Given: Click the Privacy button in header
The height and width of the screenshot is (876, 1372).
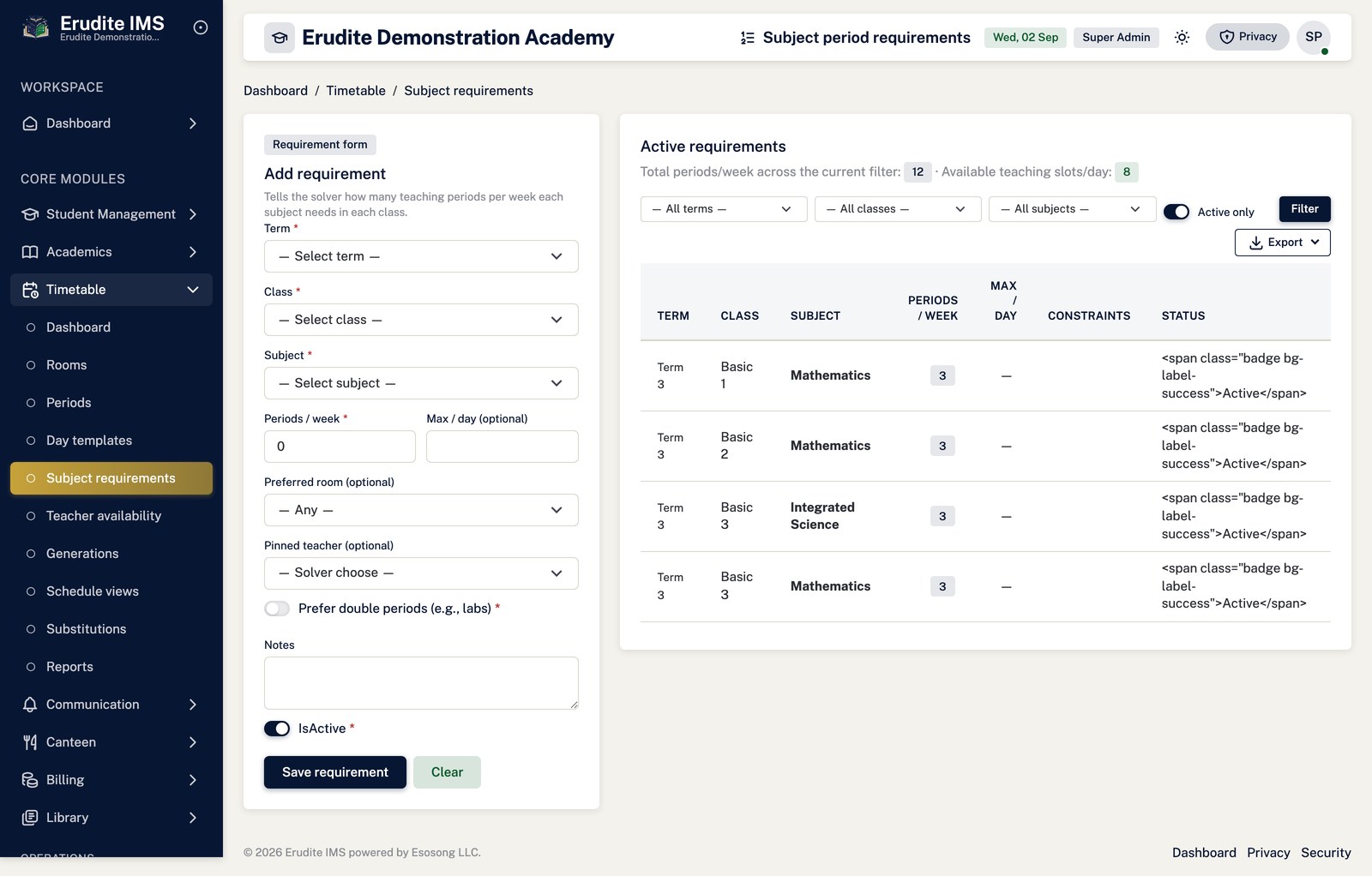Looking at the screenshot, I should [x=1248, y=37].
